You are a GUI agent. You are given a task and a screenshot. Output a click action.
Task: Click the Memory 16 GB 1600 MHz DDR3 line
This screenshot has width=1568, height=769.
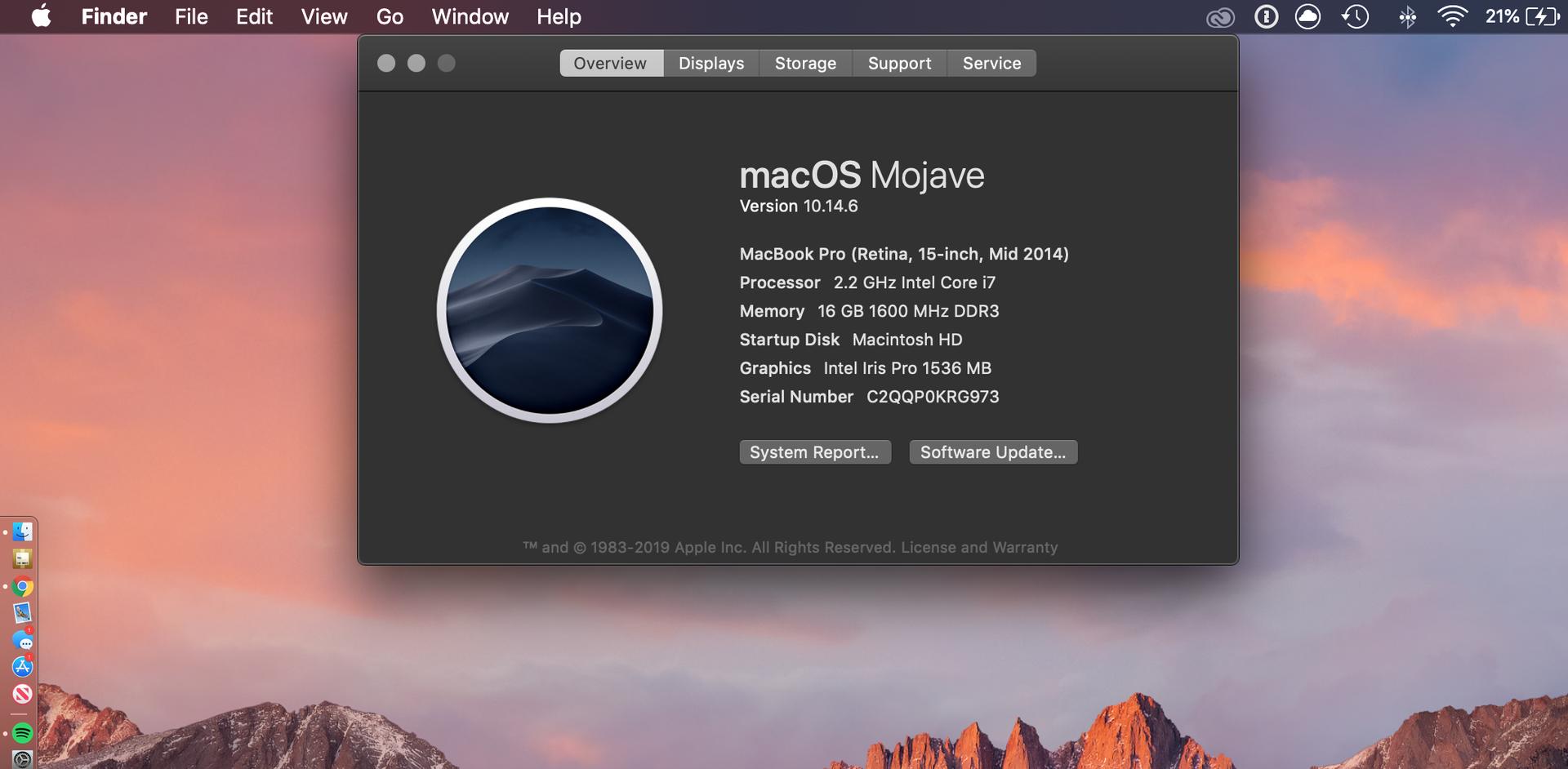pyautogui.click(x=869, y=311)
